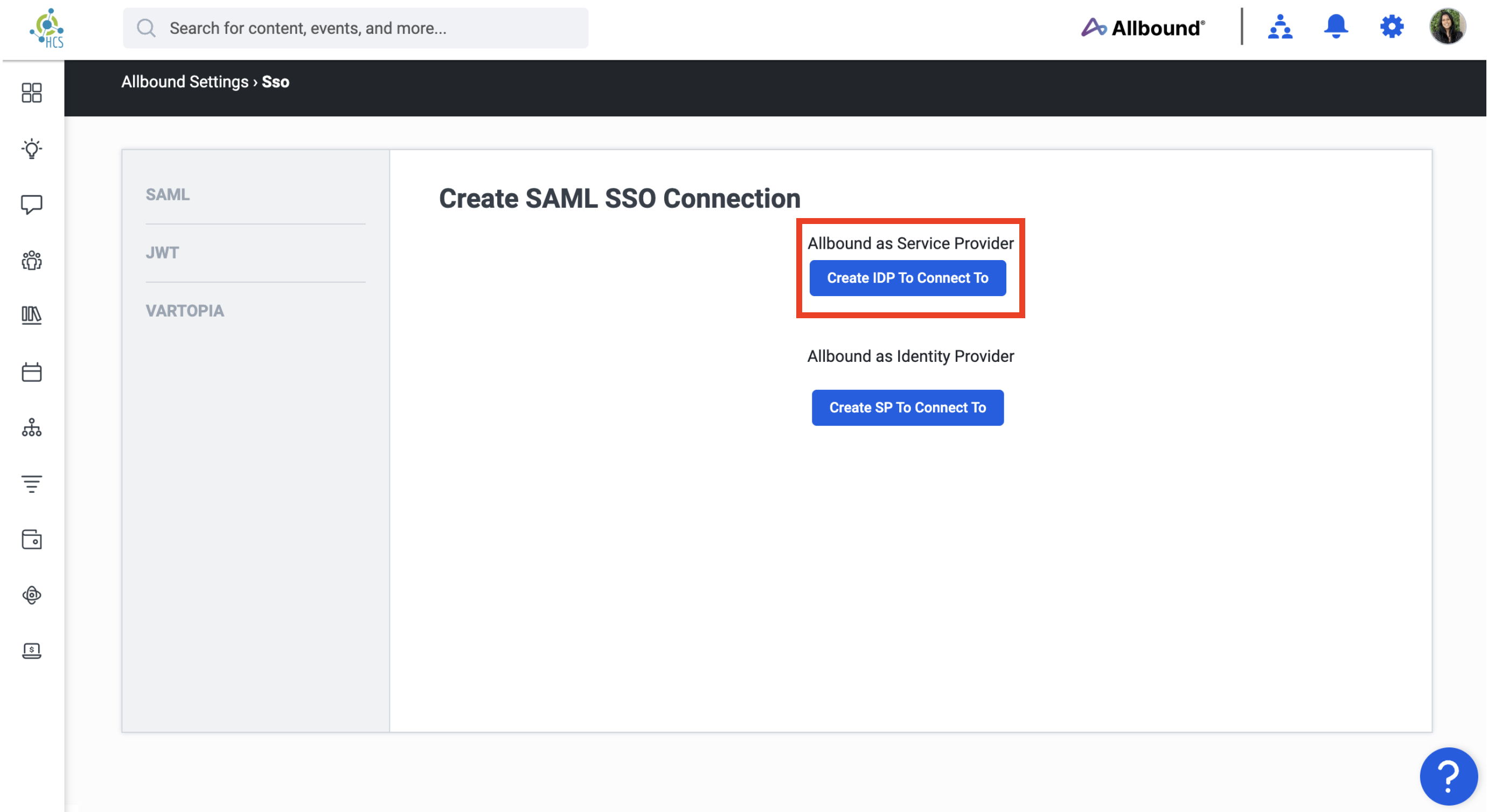Click Create IDP To Connect To

(x=907, y=278)
